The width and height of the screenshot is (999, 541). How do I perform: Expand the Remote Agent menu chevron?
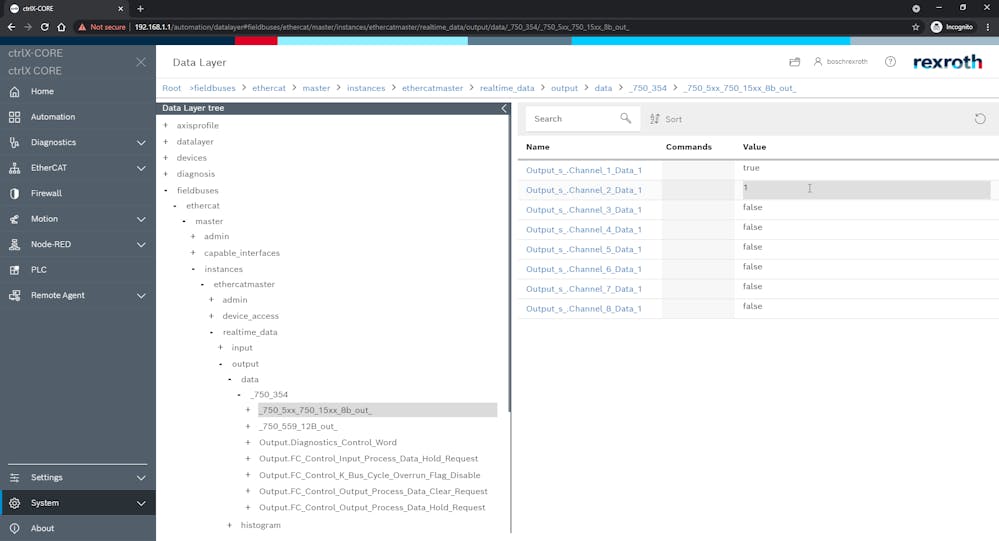(x=141, y=296)
